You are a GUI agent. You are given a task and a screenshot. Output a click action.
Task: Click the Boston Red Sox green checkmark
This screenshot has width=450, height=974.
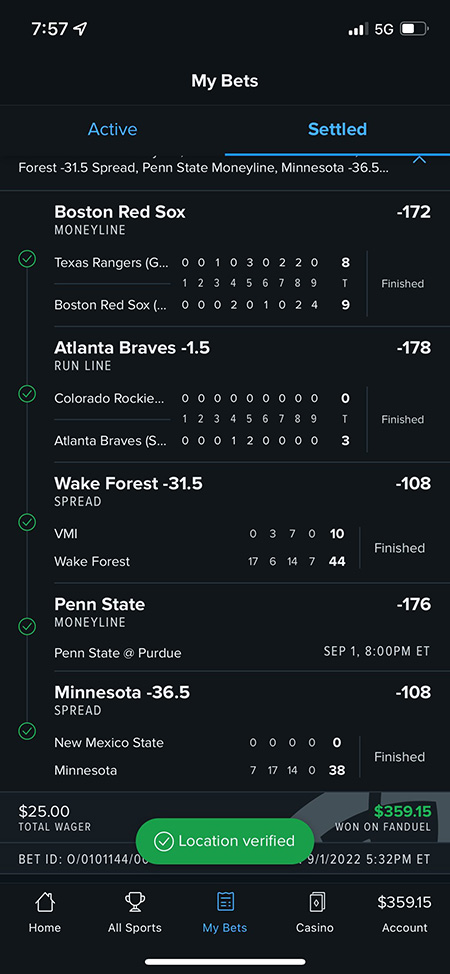27,258
